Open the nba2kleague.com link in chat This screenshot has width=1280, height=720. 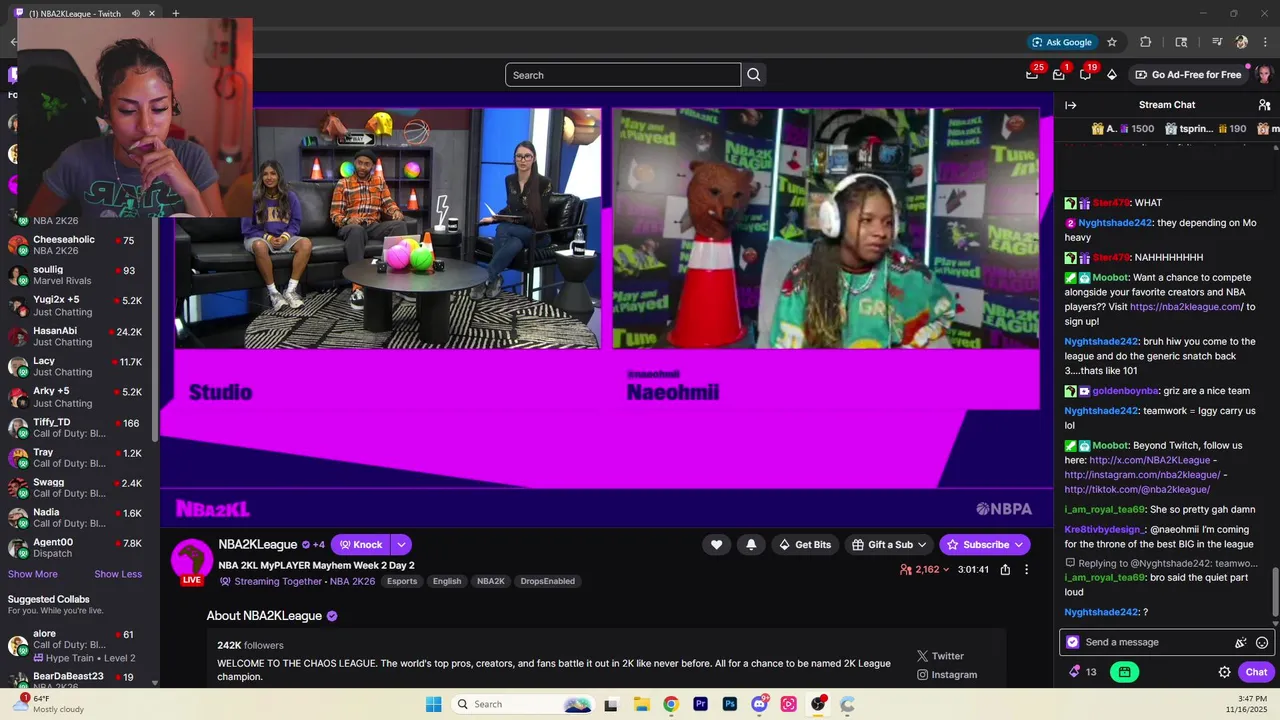1185,307
